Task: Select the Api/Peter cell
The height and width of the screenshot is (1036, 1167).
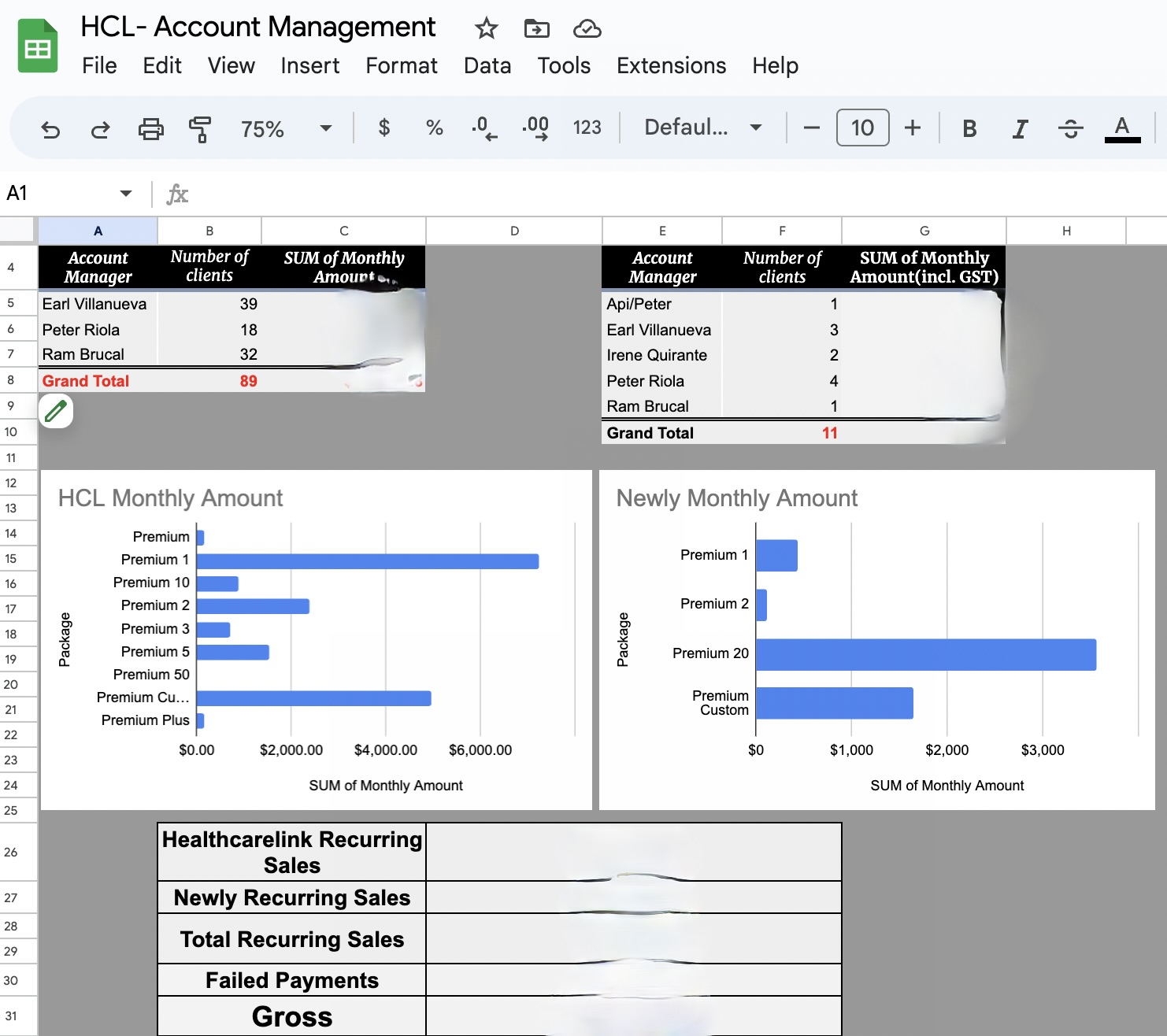Action: click(661, 304)
